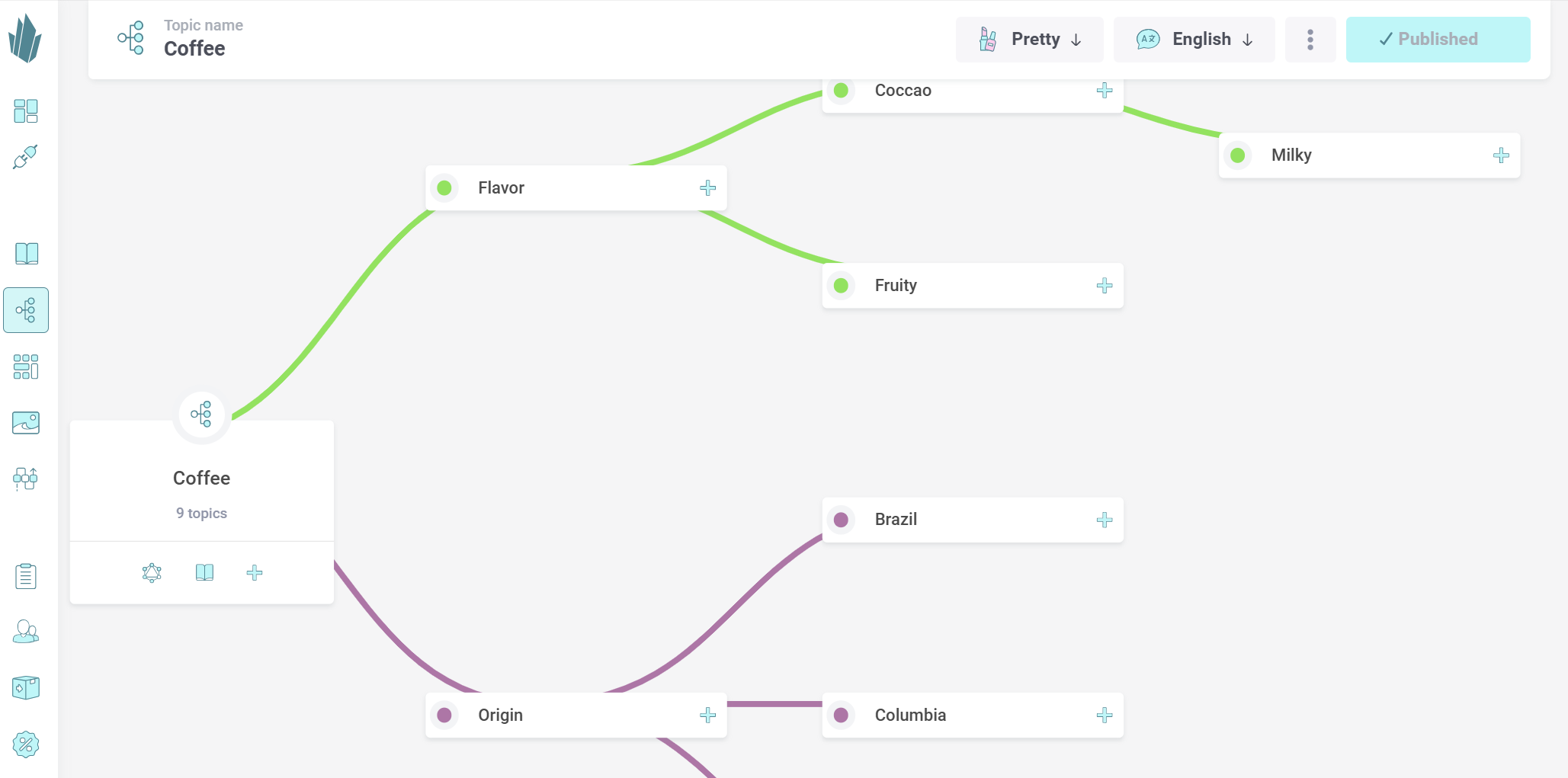Click the clipboard list sidebar icon
1568x778 pixels.
(26, 576)
